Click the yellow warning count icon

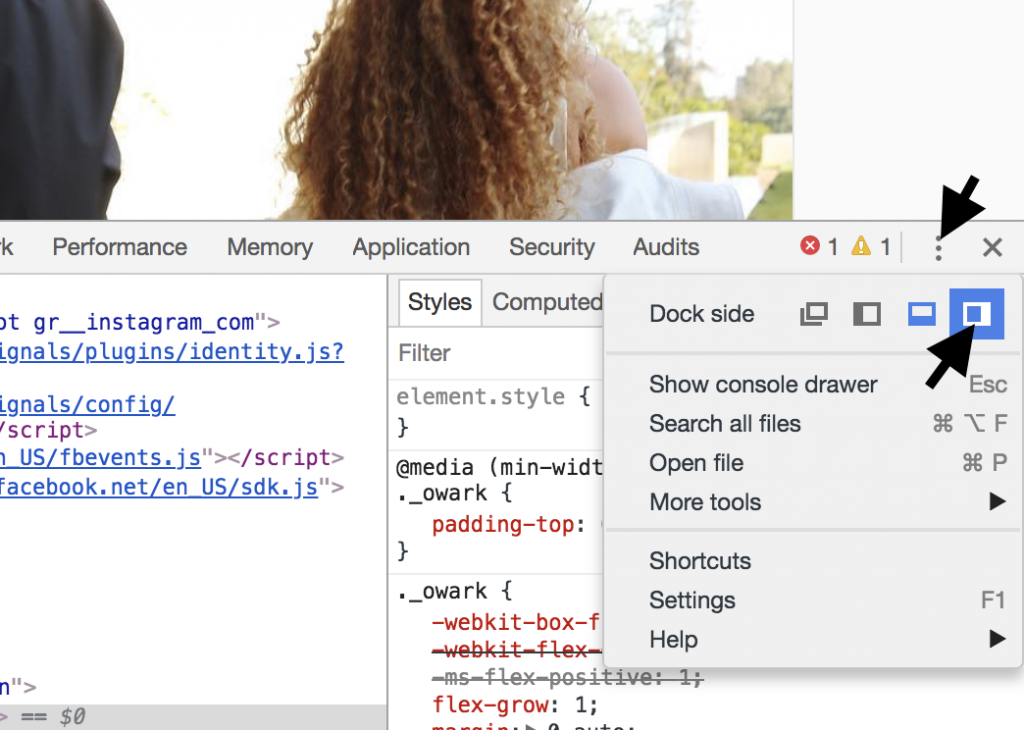861,246
